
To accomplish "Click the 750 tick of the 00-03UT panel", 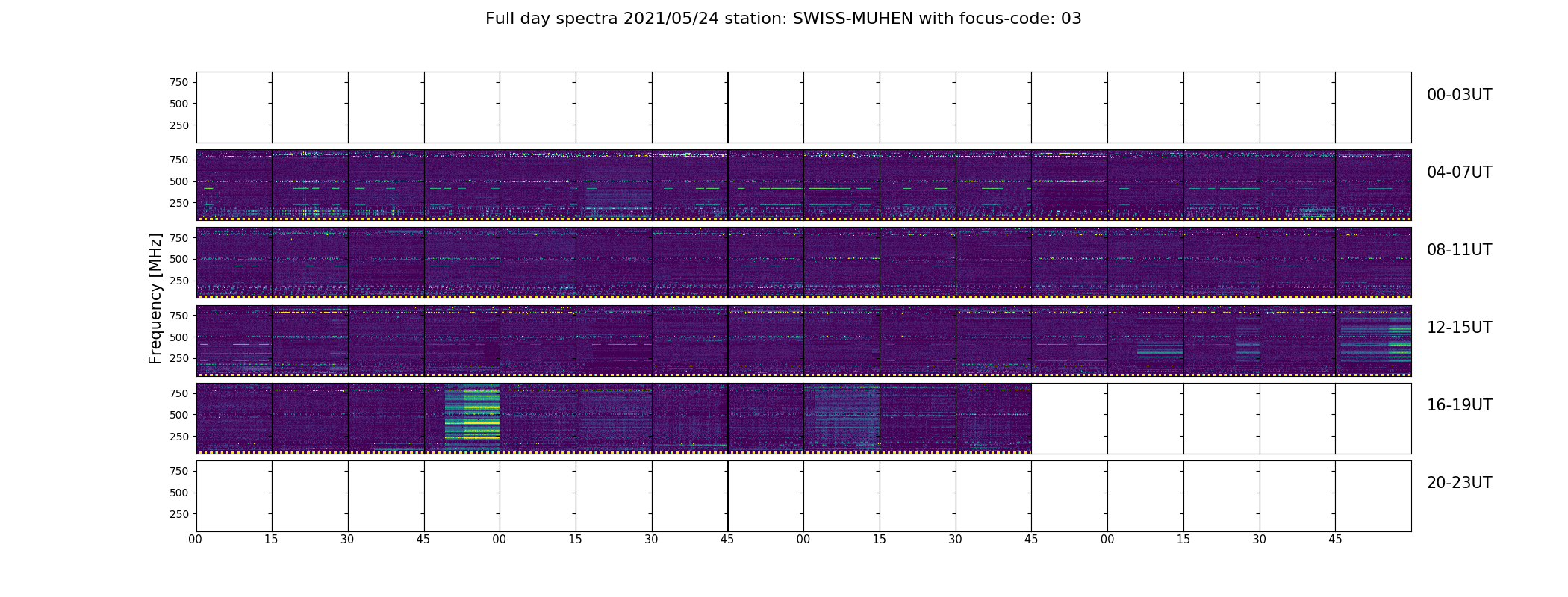I will point(179,82).
